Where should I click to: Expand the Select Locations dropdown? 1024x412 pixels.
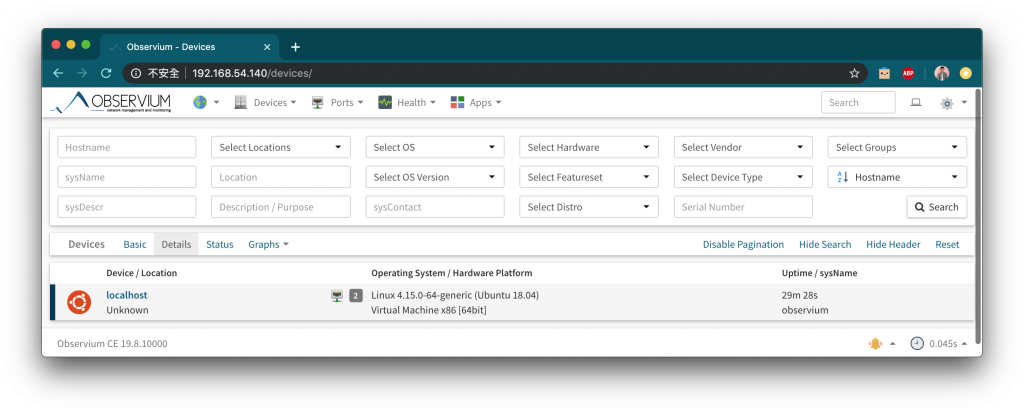point(281,148)
